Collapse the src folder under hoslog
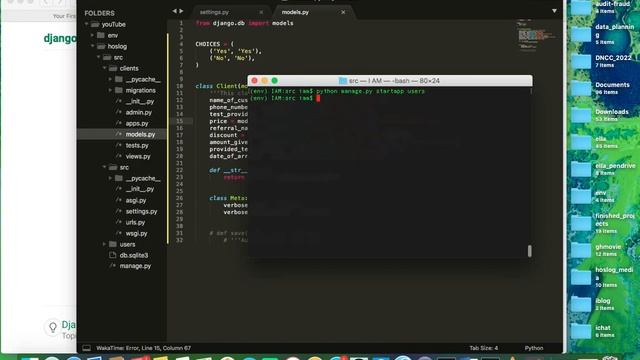This screenshot has height=360, width=640. (x=98, y=58)
